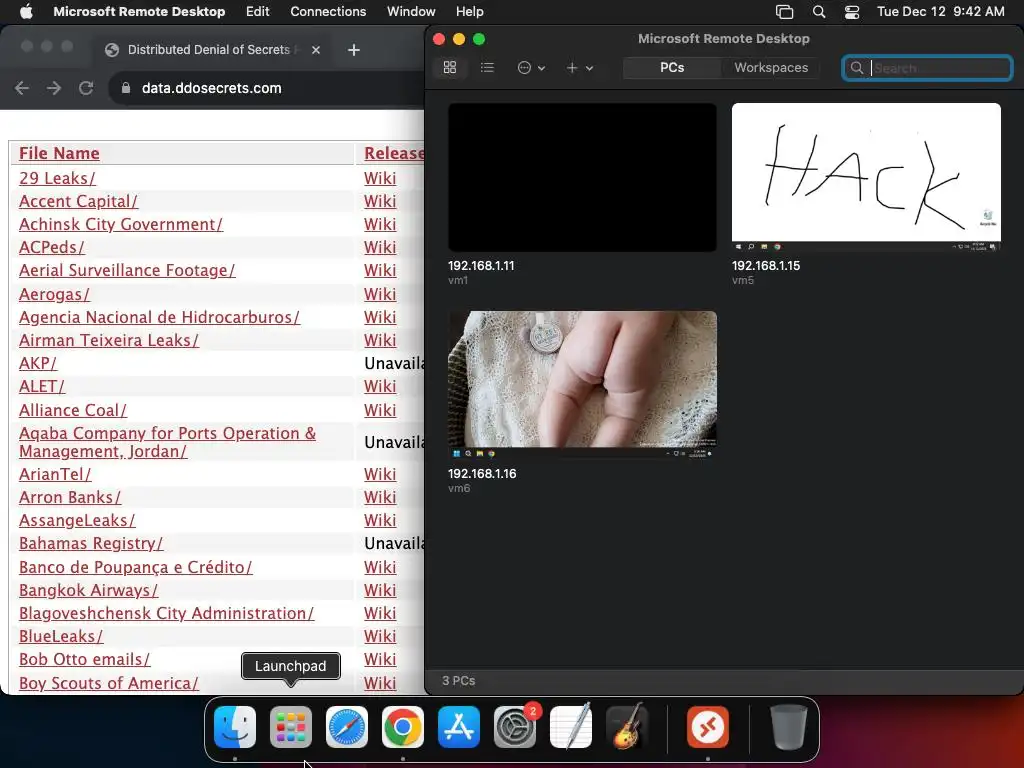The width and height of the screenshot is (1024, 768).
Task: Open the Achinsk City Government/ link
Action: 121,224
